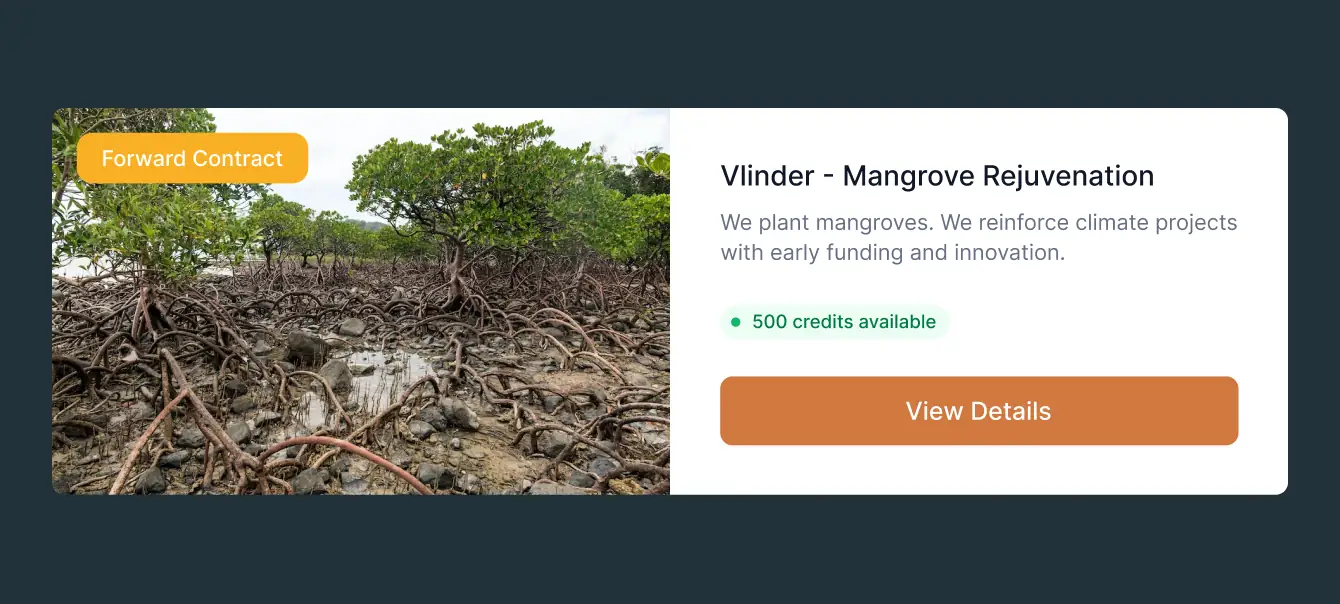Screen dimensions: 1340x604
Task: Click the line 'with early funding and innovation'
Action: pyautogui.click(x=893, y=253)
